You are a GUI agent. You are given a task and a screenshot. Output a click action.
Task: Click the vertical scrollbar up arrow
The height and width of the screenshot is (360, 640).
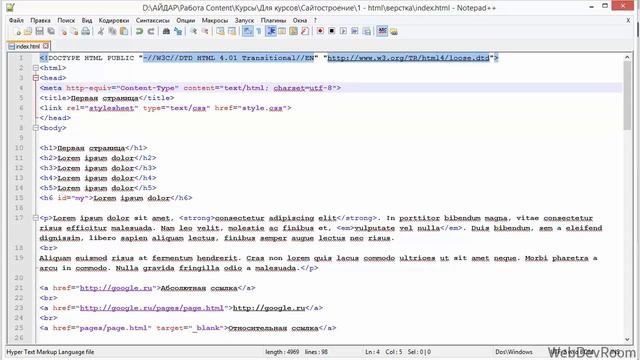coord(627,58)
